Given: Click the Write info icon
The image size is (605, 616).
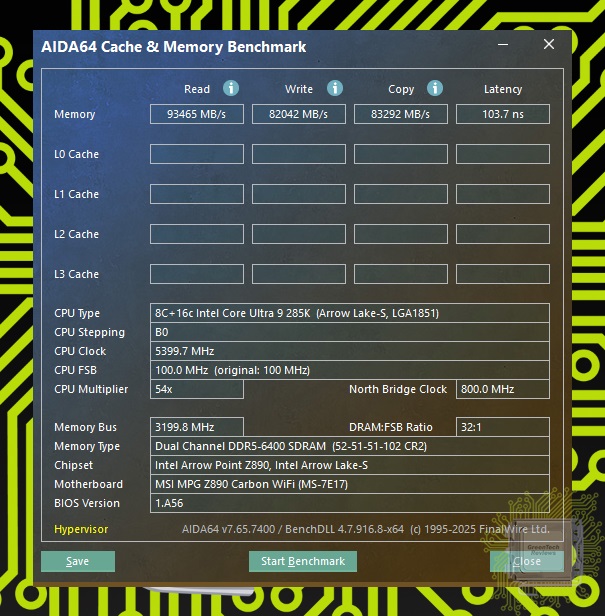Looking at the screenshot, I should [x=335, y=88].
